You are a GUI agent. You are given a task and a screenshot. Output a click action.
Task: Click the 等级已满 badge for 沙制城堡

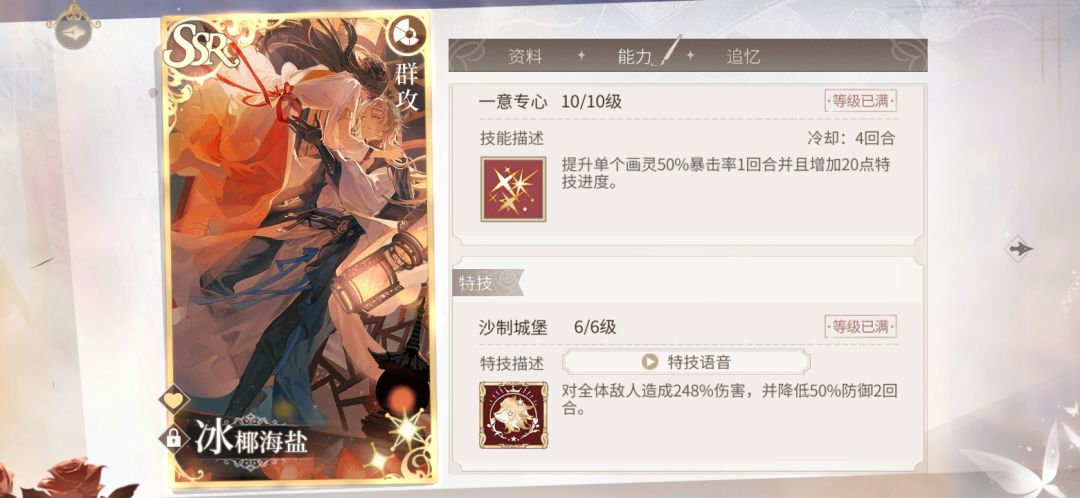pyautogui.click(x=860, y=327)
